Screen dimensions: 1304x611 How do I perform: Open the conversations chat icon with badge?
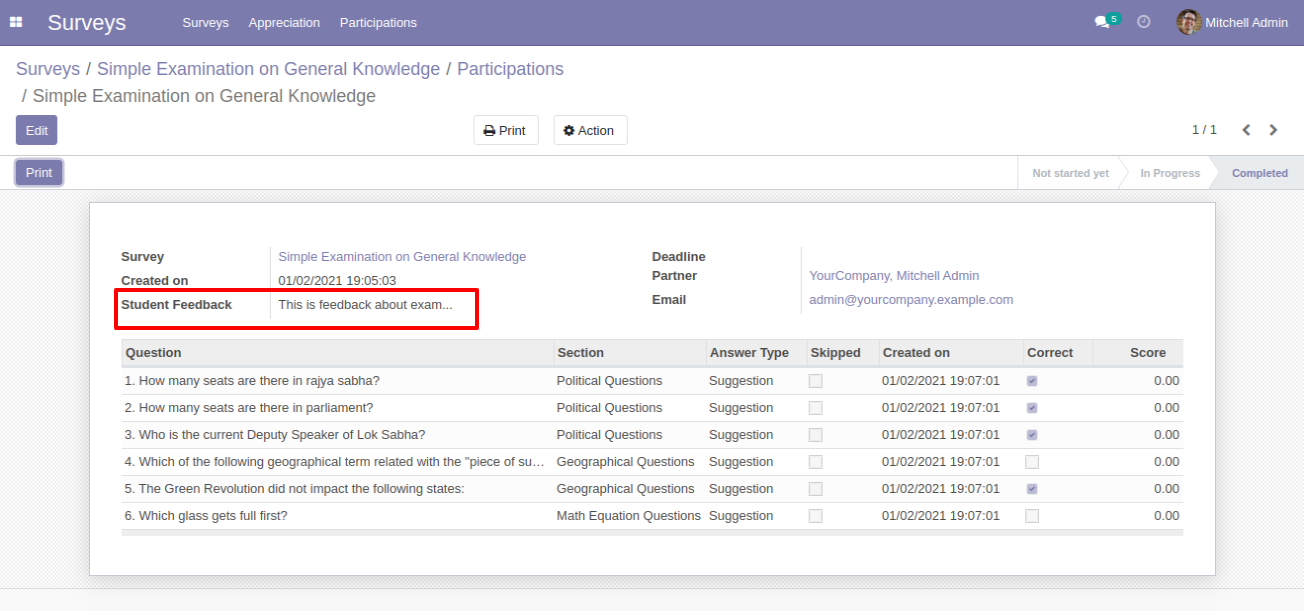(1106, 21)
